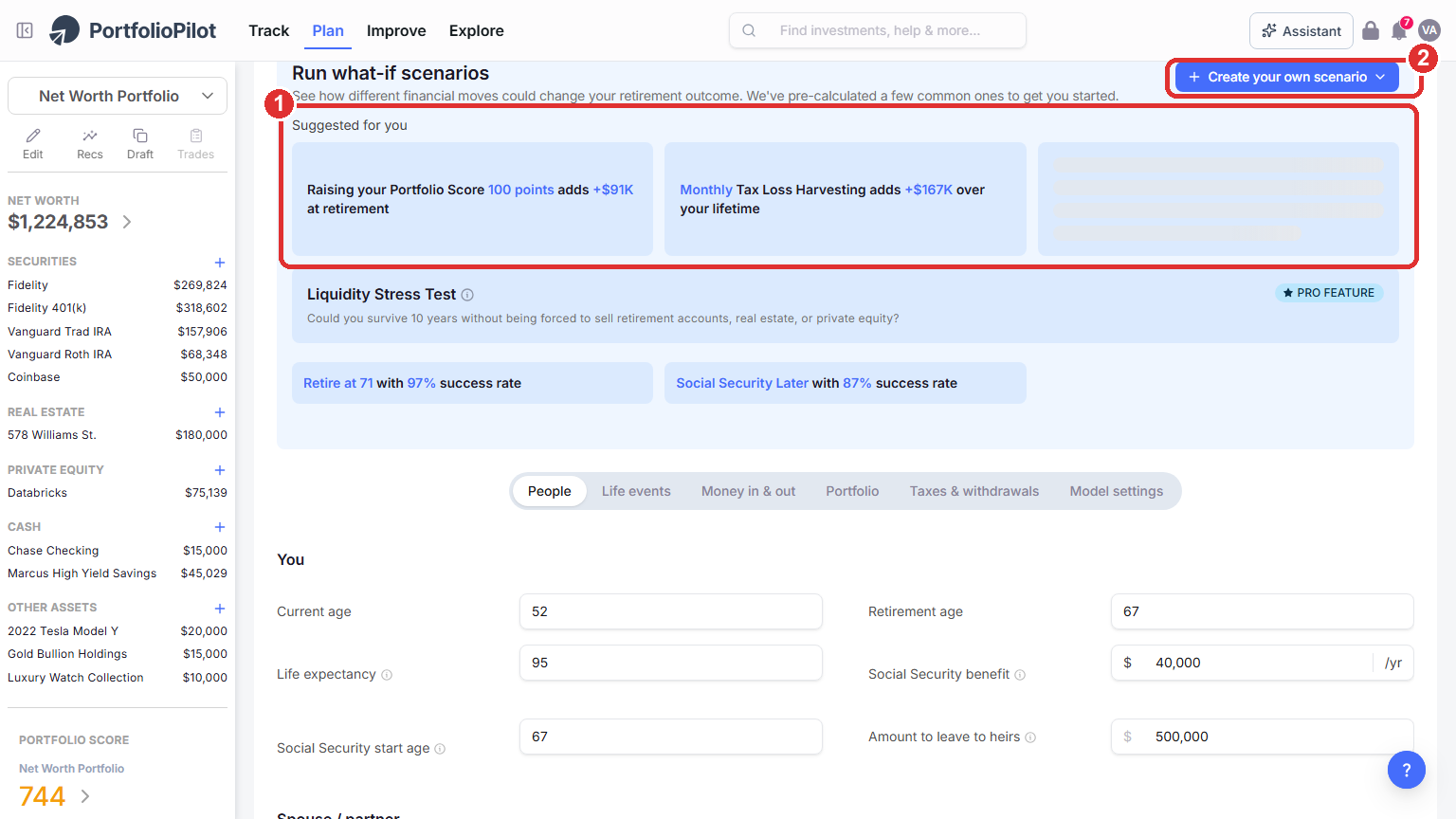
Task: Add a new Other Assets item
Action: coord(220,609)
